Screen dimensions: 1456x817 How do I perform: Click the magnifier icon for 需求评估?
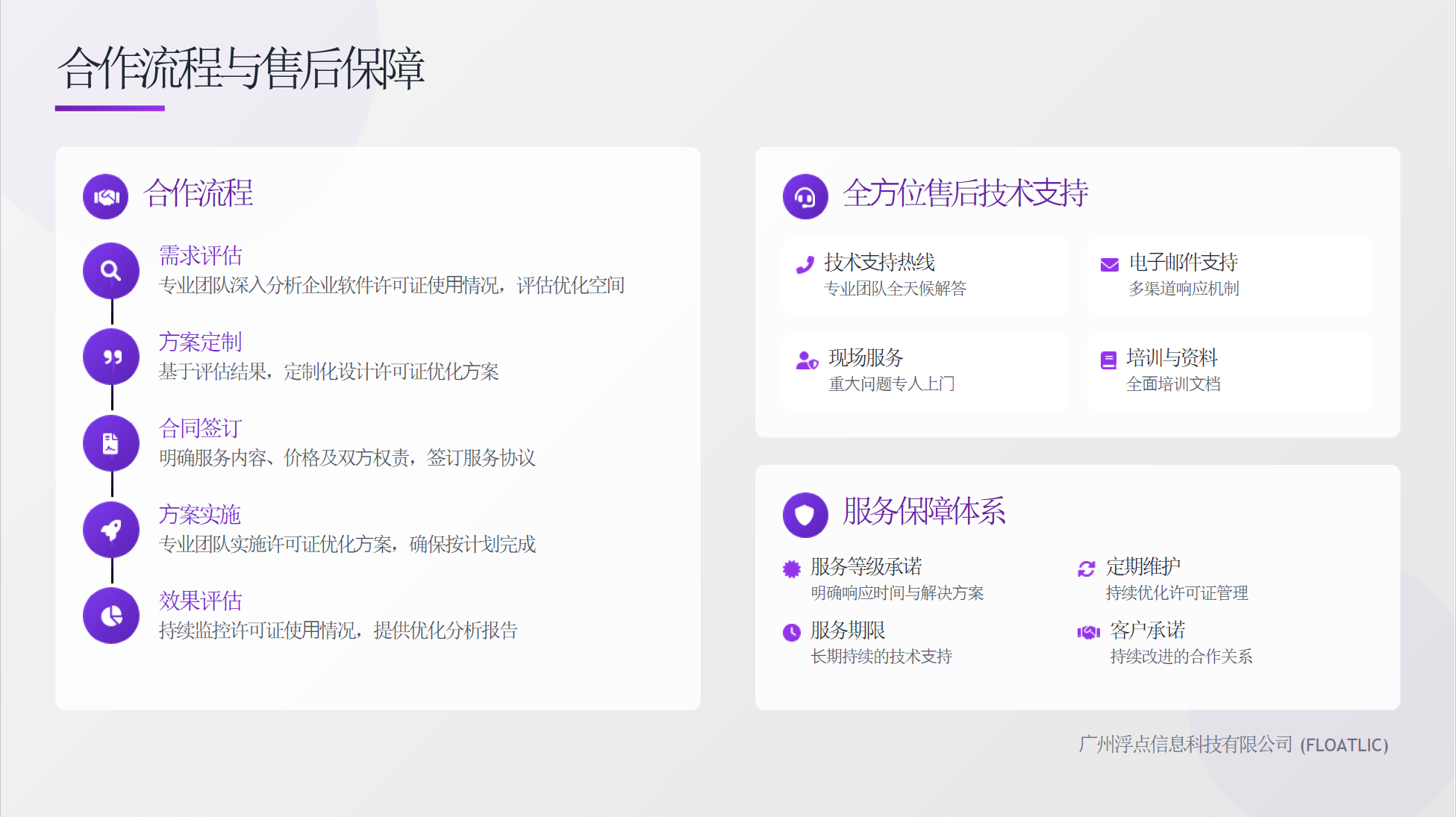(111, 271)
